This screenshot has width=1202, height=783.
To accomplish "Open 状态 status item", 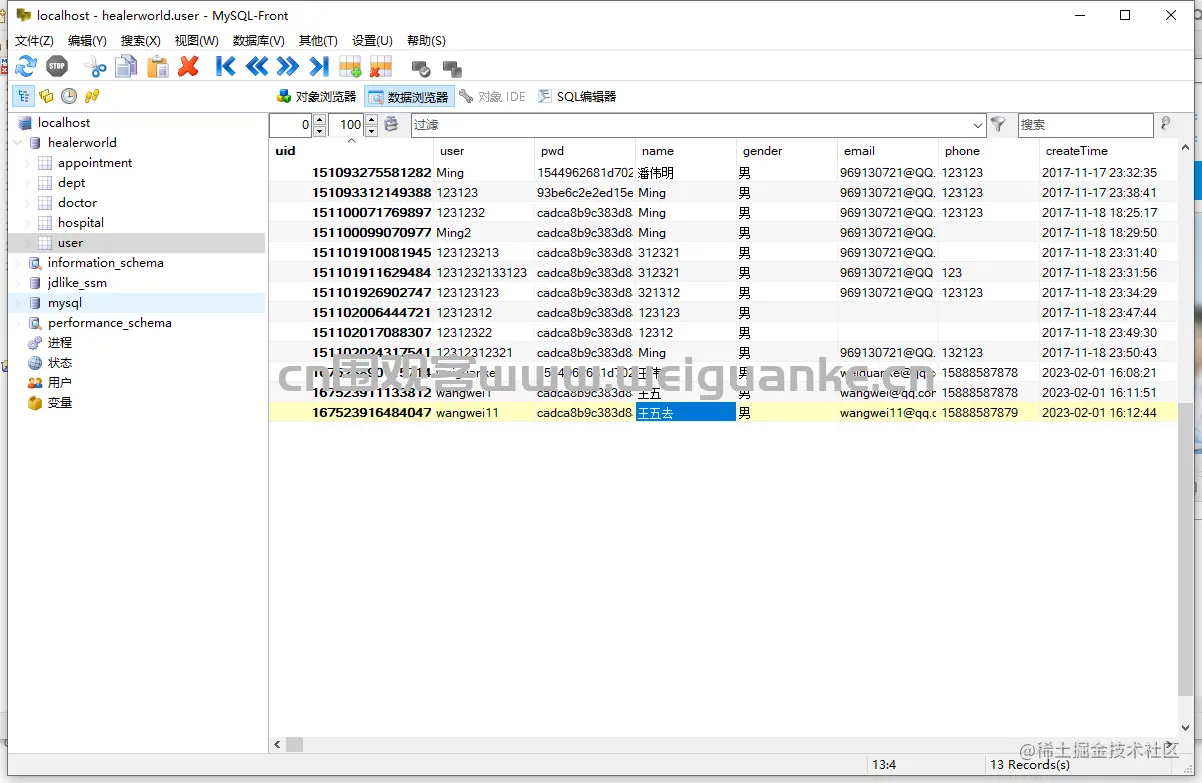I will [60, 363].
